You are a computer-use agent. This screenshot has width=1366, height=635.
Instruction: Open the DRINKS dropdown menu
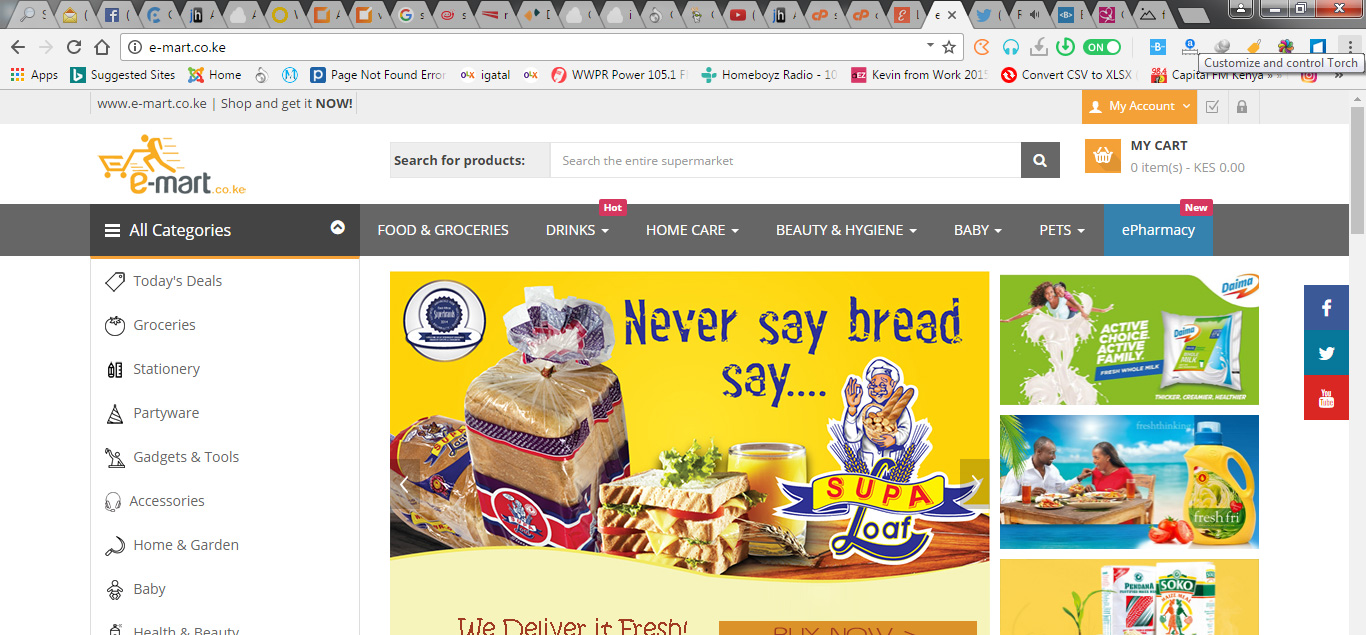tap(577, 230)
